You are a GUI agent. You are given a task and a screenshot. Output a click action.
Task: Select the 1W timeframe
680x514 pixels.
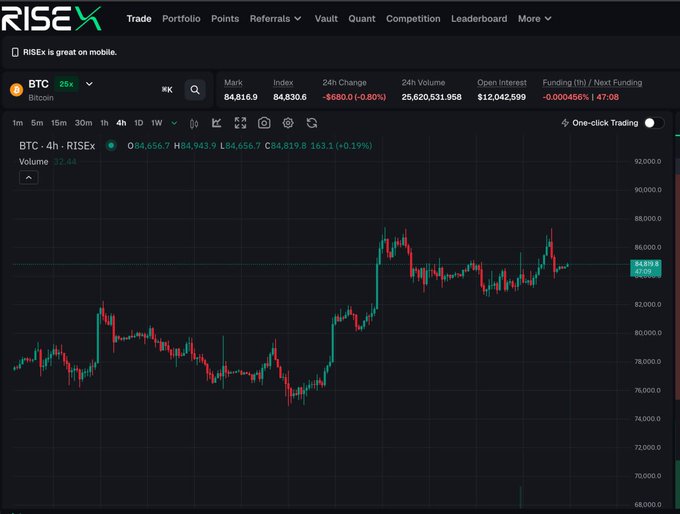click(157, 123)
